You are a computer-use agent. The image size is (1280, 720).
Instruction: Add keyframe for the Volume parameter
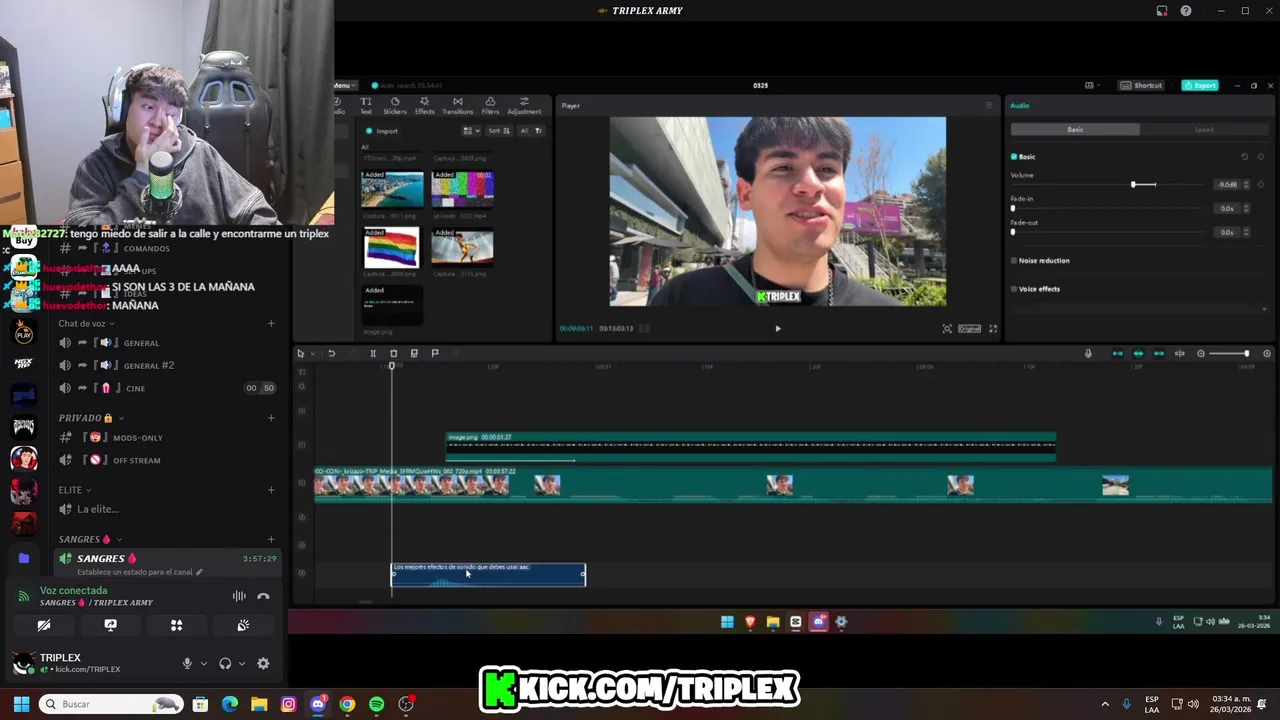1261,184
